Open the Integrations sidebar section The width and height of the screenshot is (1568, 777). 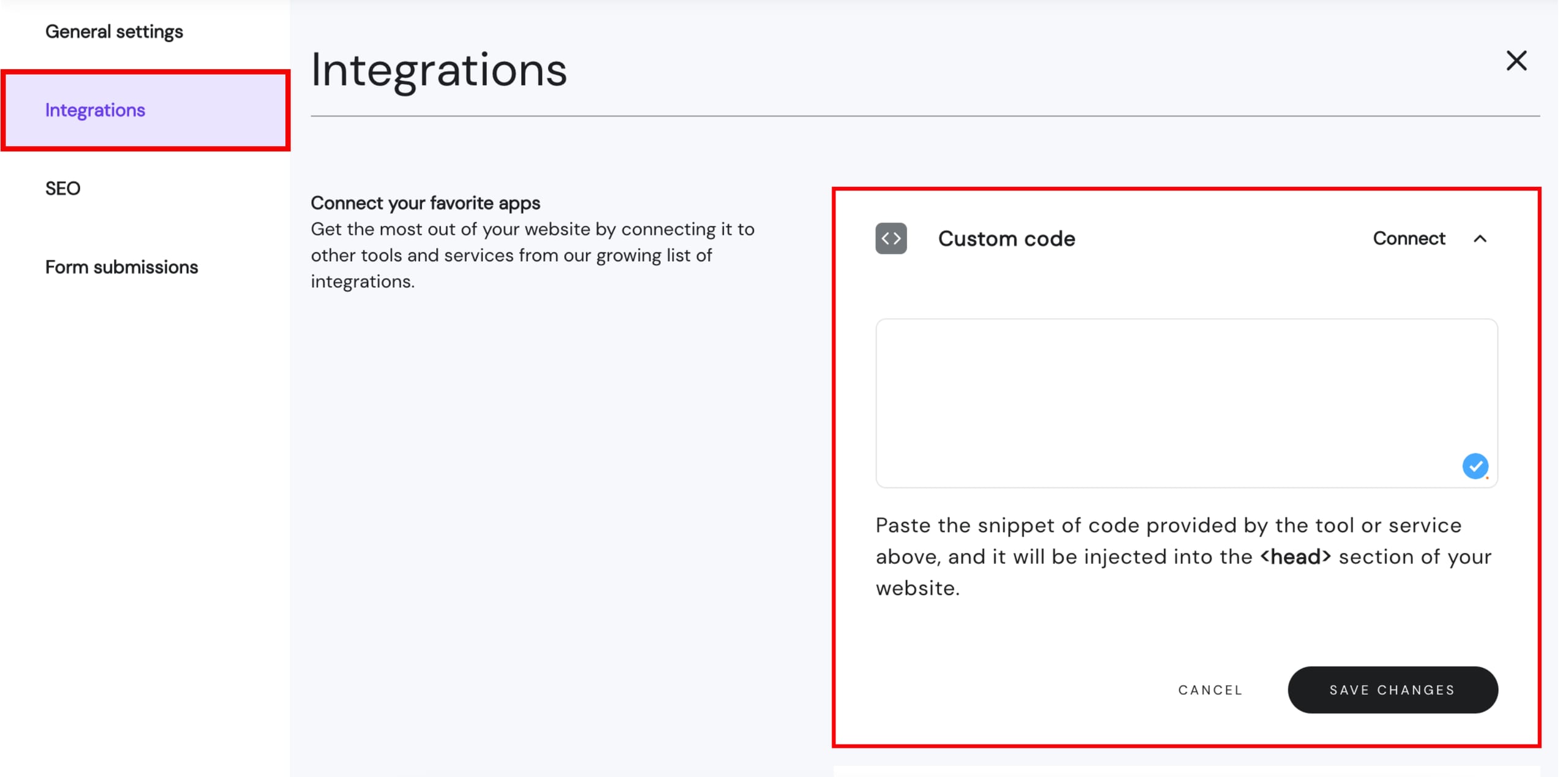tap(96, 110)
